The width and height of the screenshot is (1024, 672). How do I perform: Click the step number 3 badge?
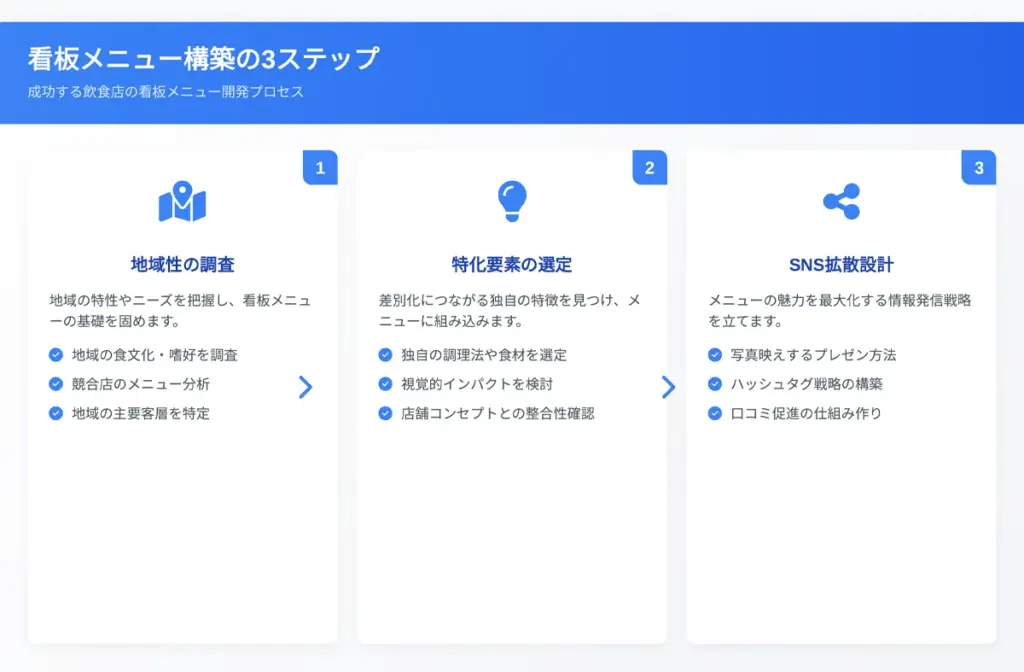979,168
